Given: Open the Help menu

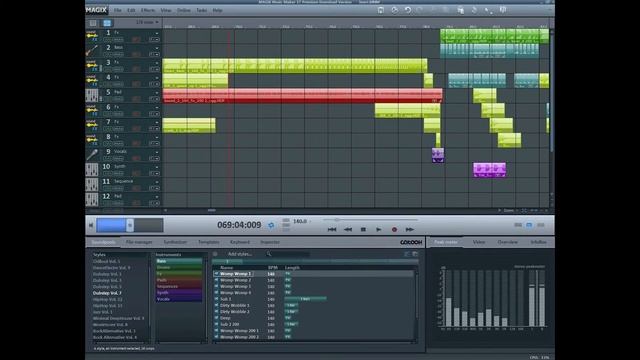Looking at the screenshot, I should pos(218,10).
